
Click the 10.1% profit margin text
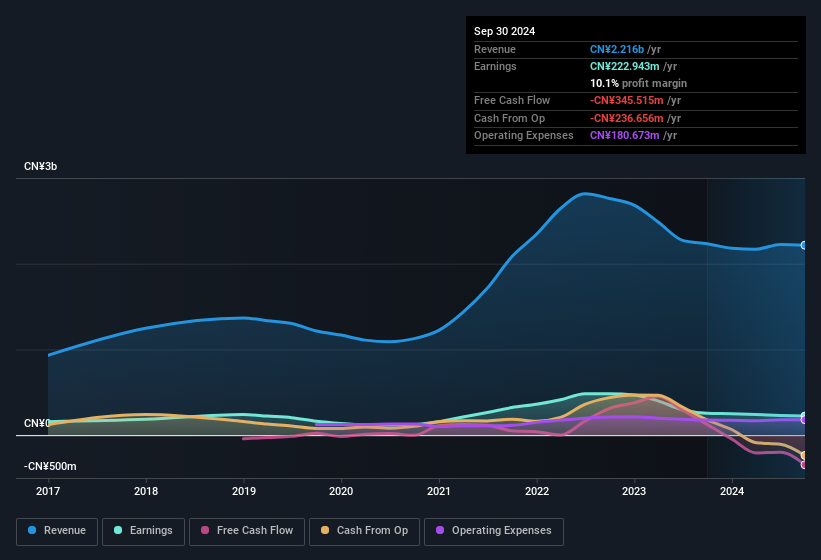click(x=638, y=83)
